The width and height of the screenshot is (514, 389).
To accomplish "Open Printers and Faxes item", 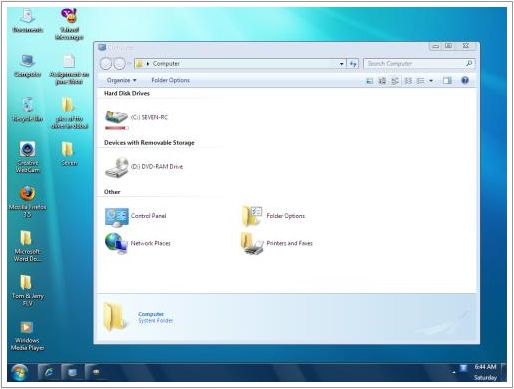I will tap(277, 244).
